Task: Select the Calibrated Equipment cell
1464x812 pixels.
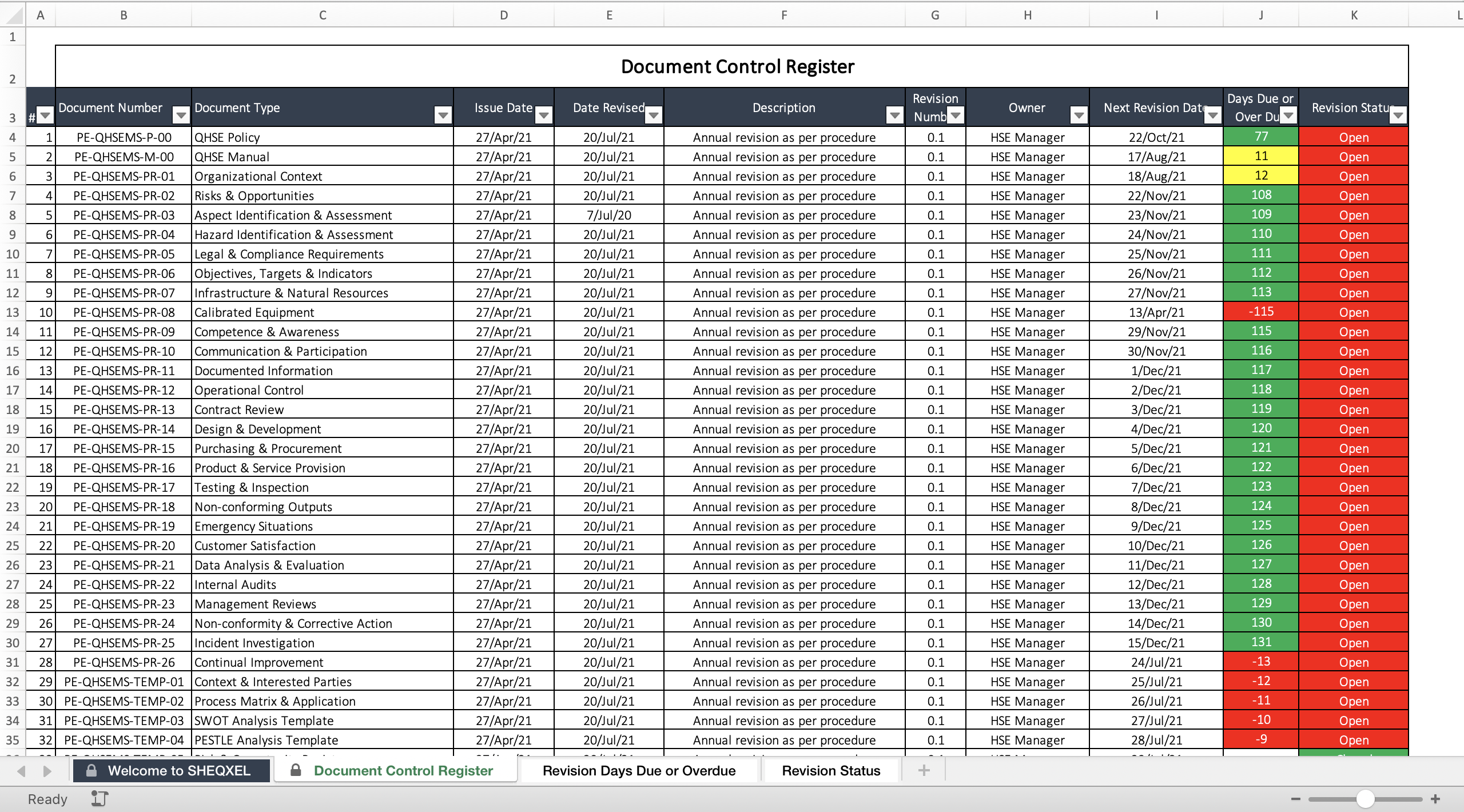Action: coord(323,312)
